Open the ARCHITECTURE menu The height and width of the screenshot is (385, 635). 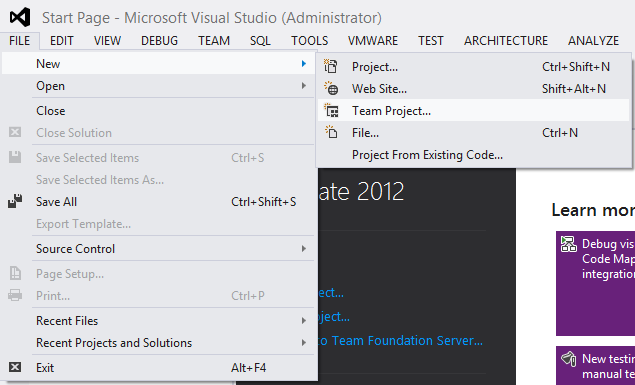point(506,40)
